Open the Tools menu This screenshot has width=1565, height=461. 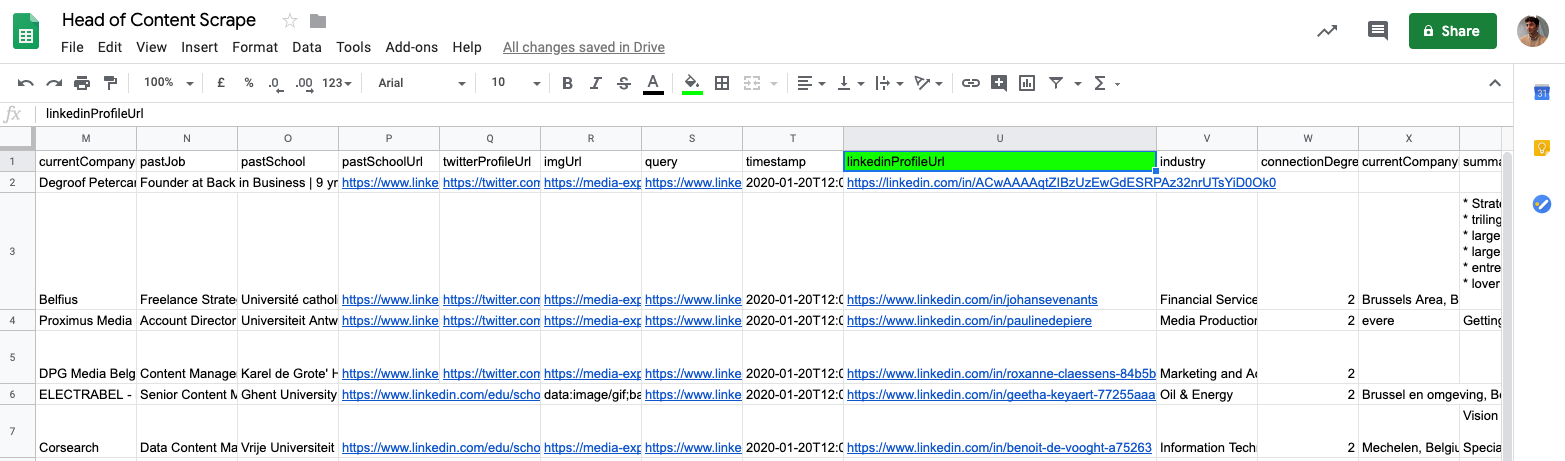(x=354, y=47)
